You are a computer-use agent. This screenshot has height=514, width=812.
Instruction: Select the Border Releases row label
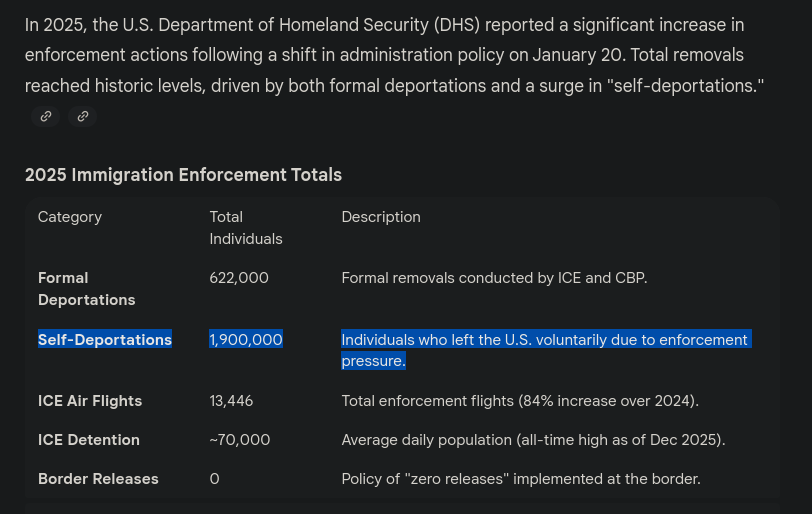(98, 479)
